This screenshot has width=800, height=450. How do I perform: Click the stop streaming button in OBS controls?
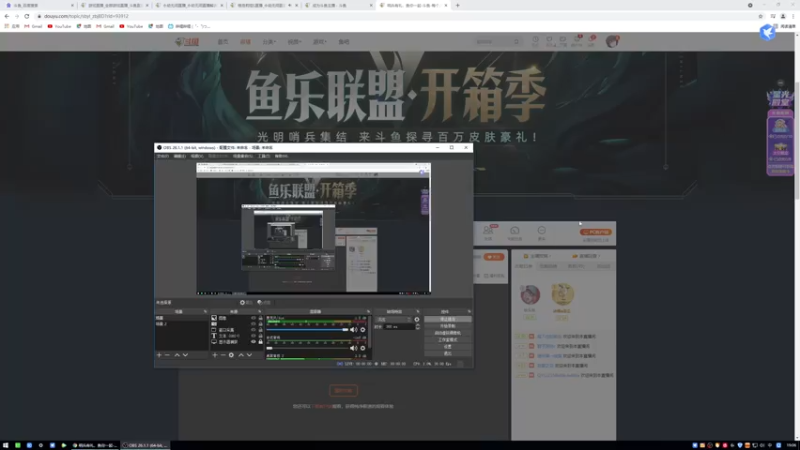point(447,319)
